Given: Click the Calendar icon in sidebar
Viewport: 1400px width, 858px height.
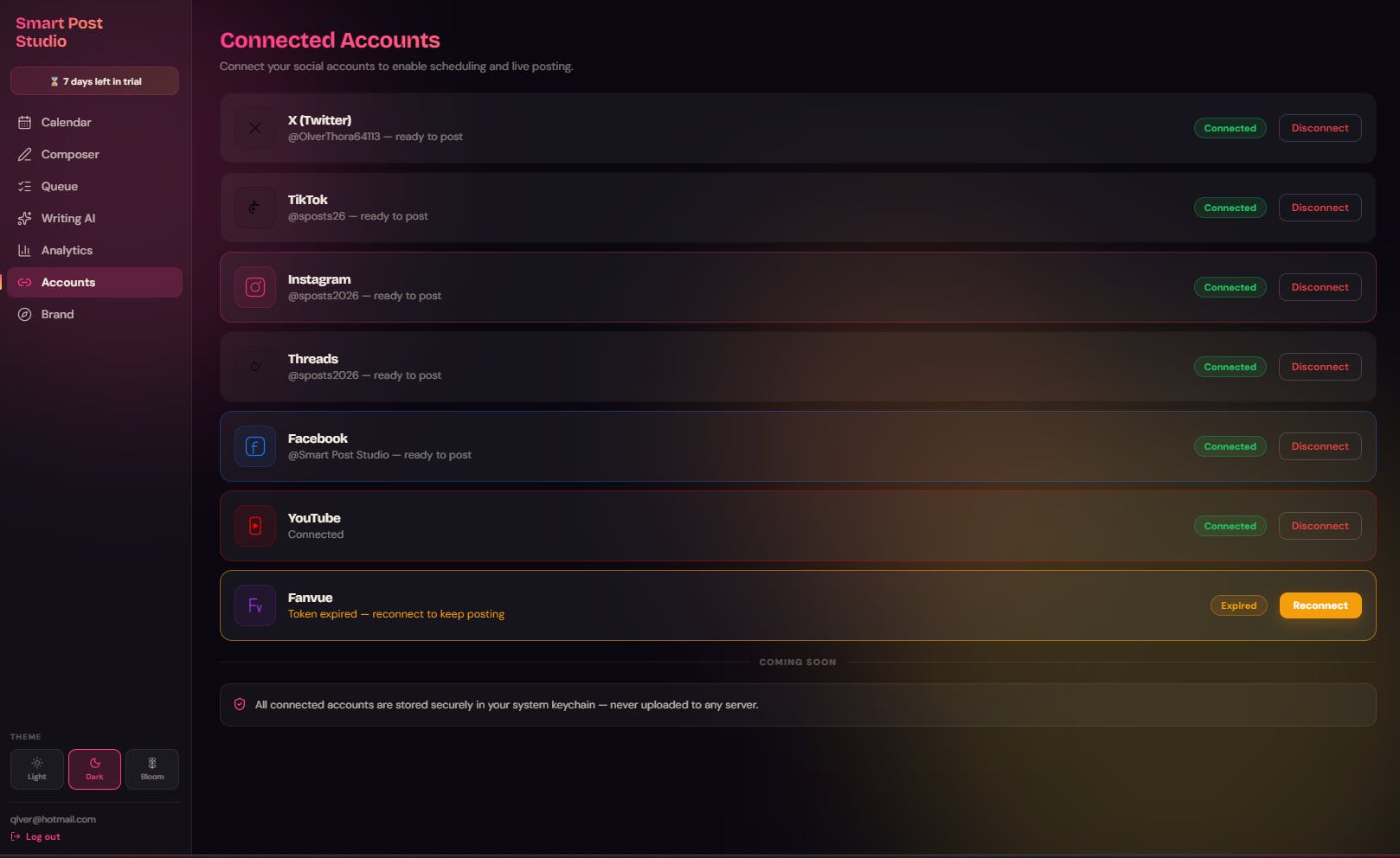Looking at the screenshot, I should (x=24, y=122).
